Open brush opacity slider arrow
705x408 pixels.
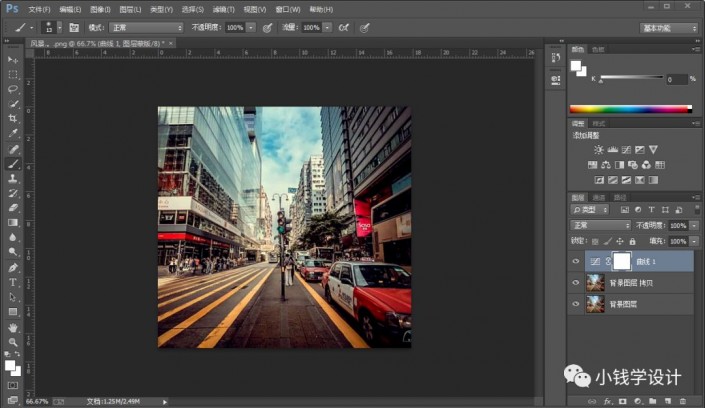click(251, 28)
